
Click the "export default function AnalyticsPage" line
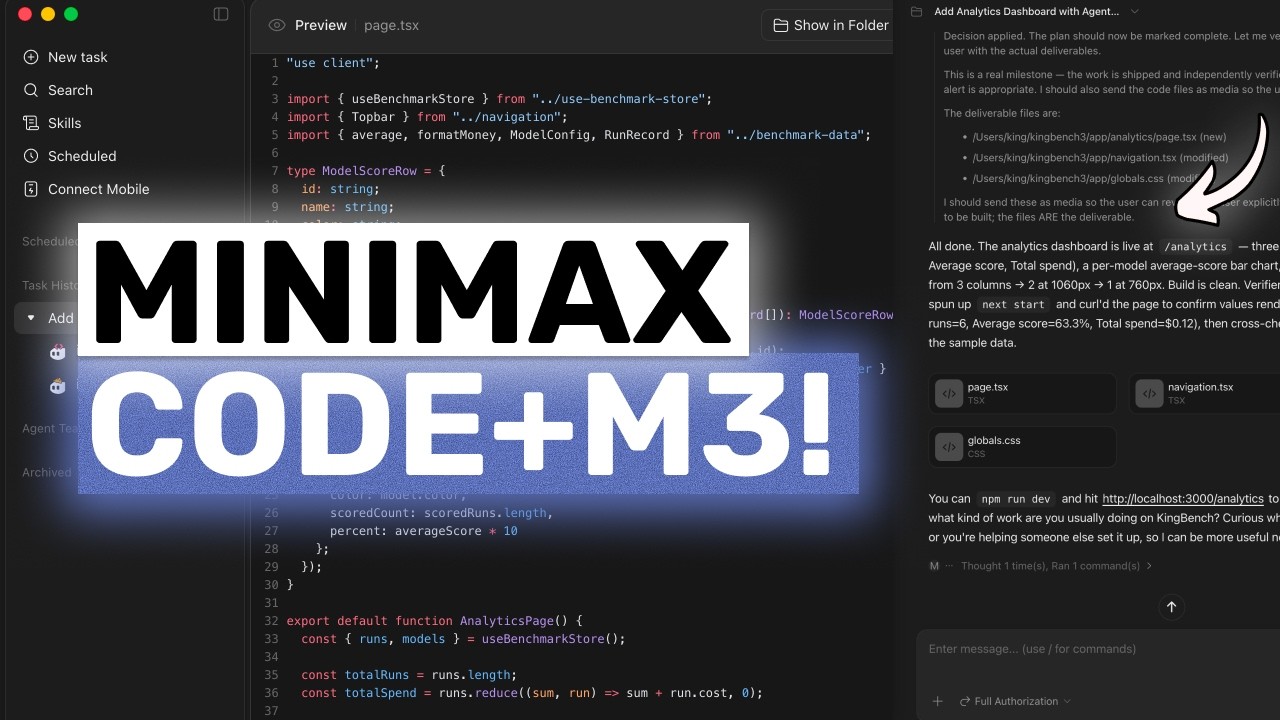click(434, 621)
